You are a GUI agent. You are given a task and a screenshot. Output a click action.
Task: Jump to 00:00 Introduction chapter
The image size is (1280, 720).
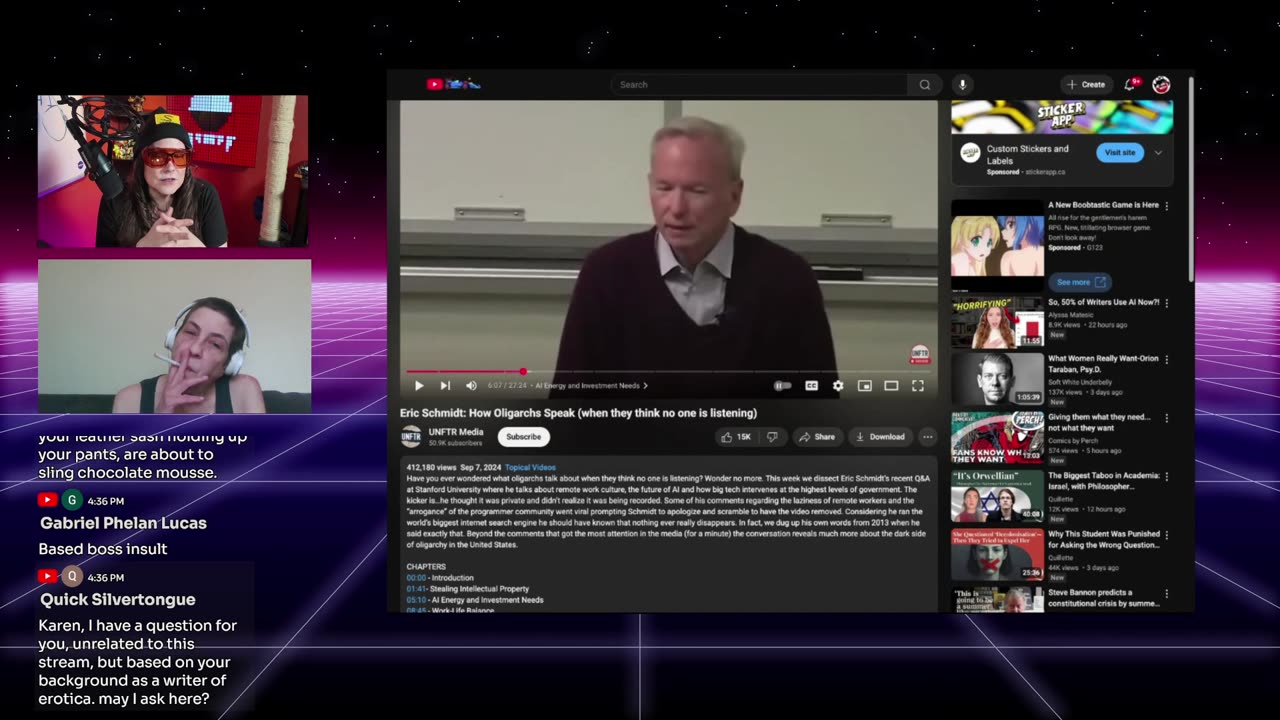pyautogui.click(x=416, y=578)
